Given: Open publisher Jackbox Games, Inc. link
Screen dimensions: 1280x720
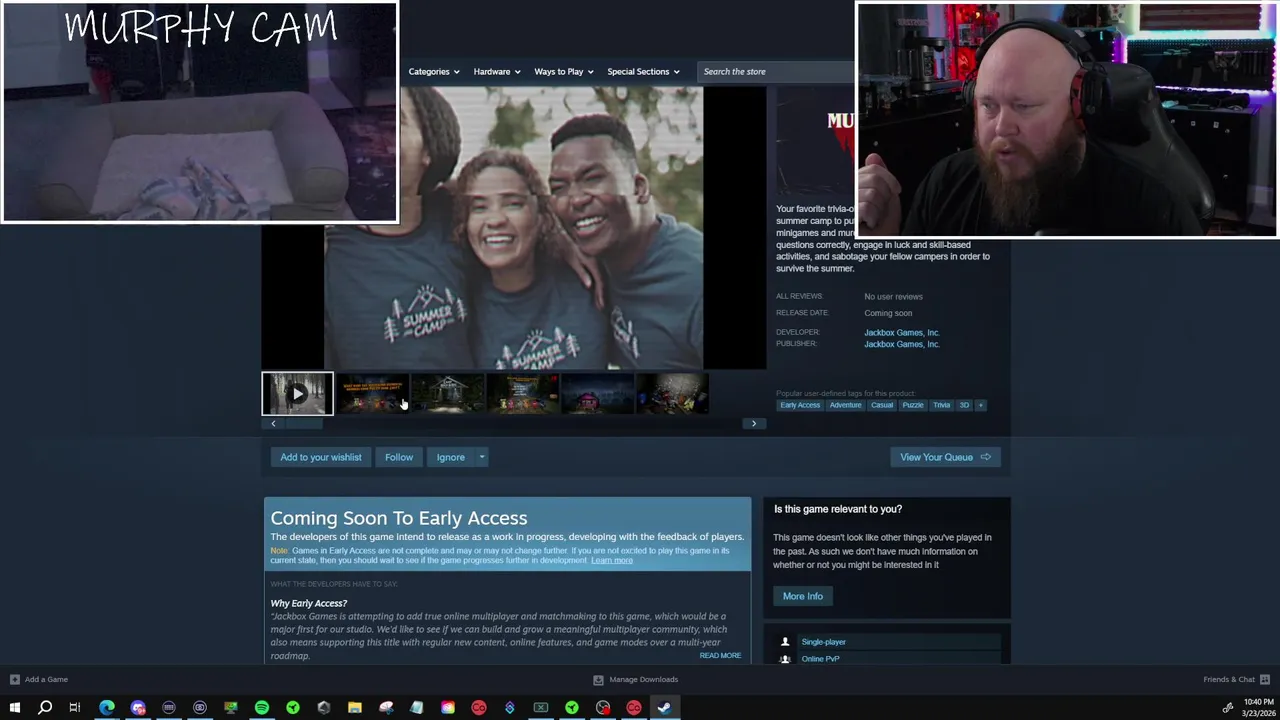Looking at the screenshot, I should [x=902, y=344].
